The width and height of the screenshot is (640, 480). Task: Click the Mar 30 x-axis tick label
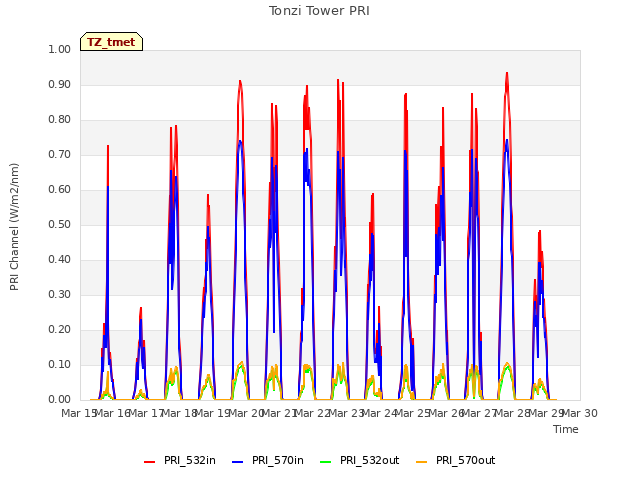(580, 413)
